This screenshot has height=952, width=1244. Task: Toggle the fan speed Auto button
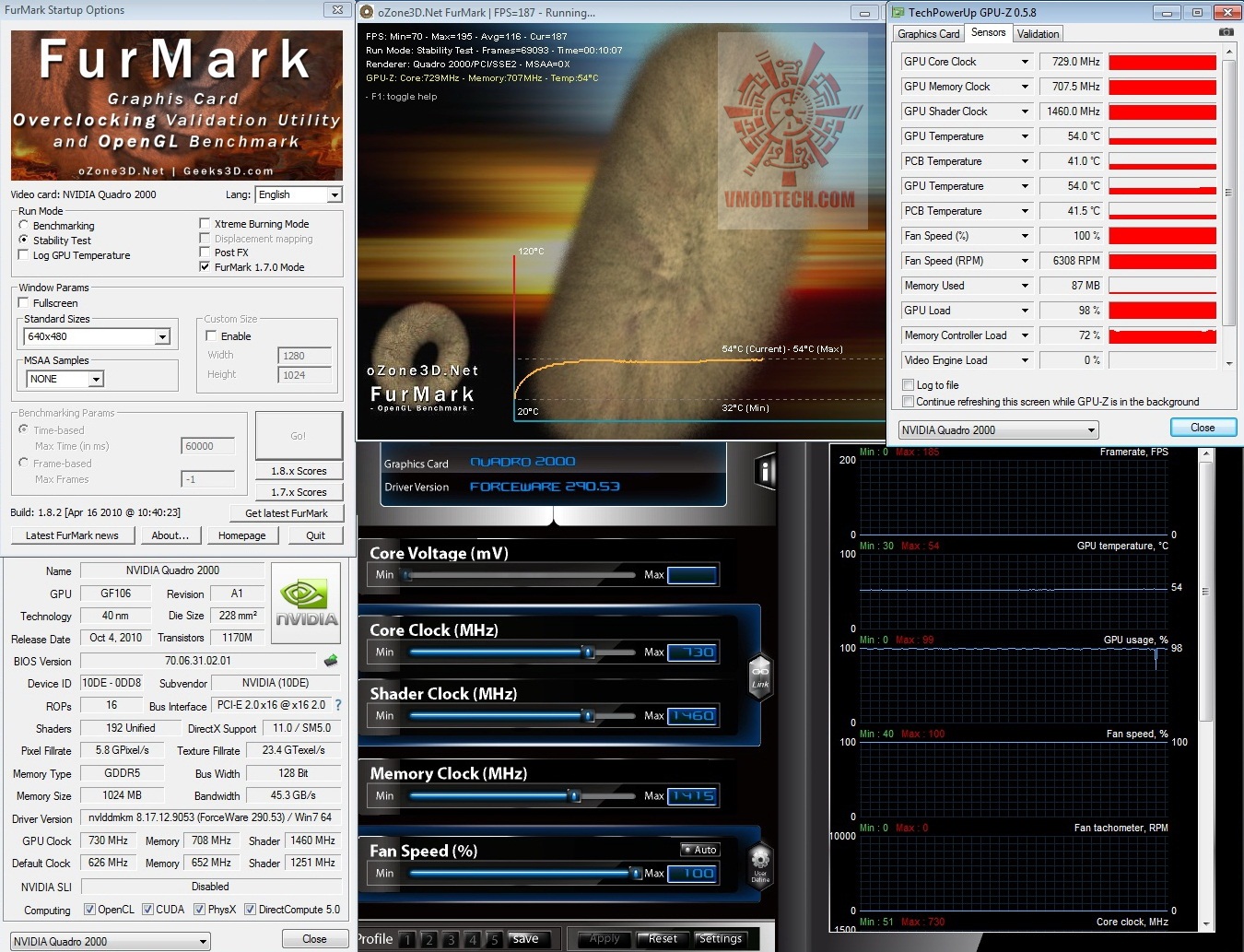tap(699, 850)
